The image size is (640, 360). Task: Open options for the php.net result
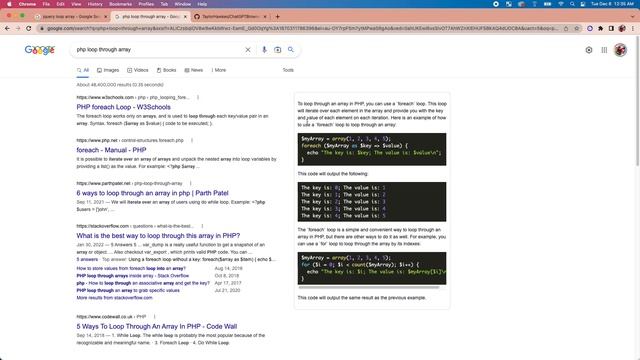point(192,140)
